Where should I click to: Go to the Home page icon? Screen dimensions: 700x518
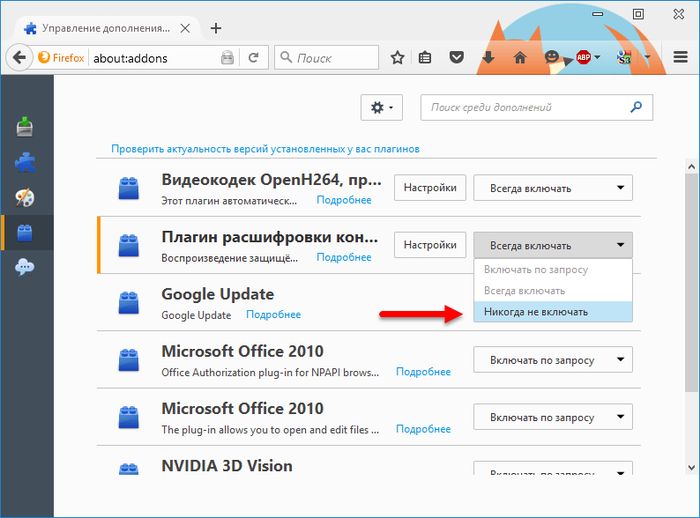point(520,58)
